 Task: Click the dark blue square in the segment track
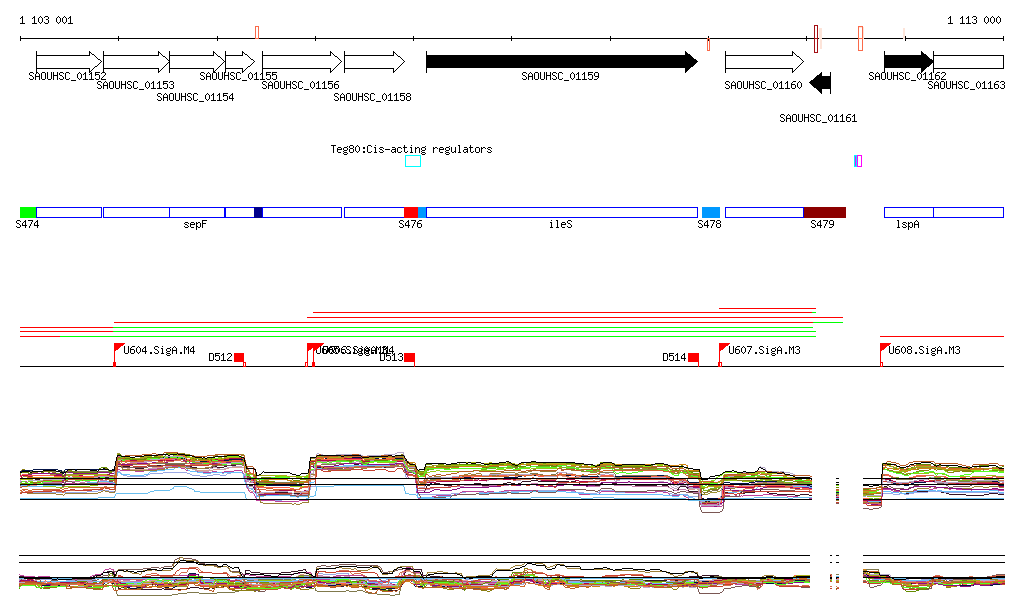[258, 212]
